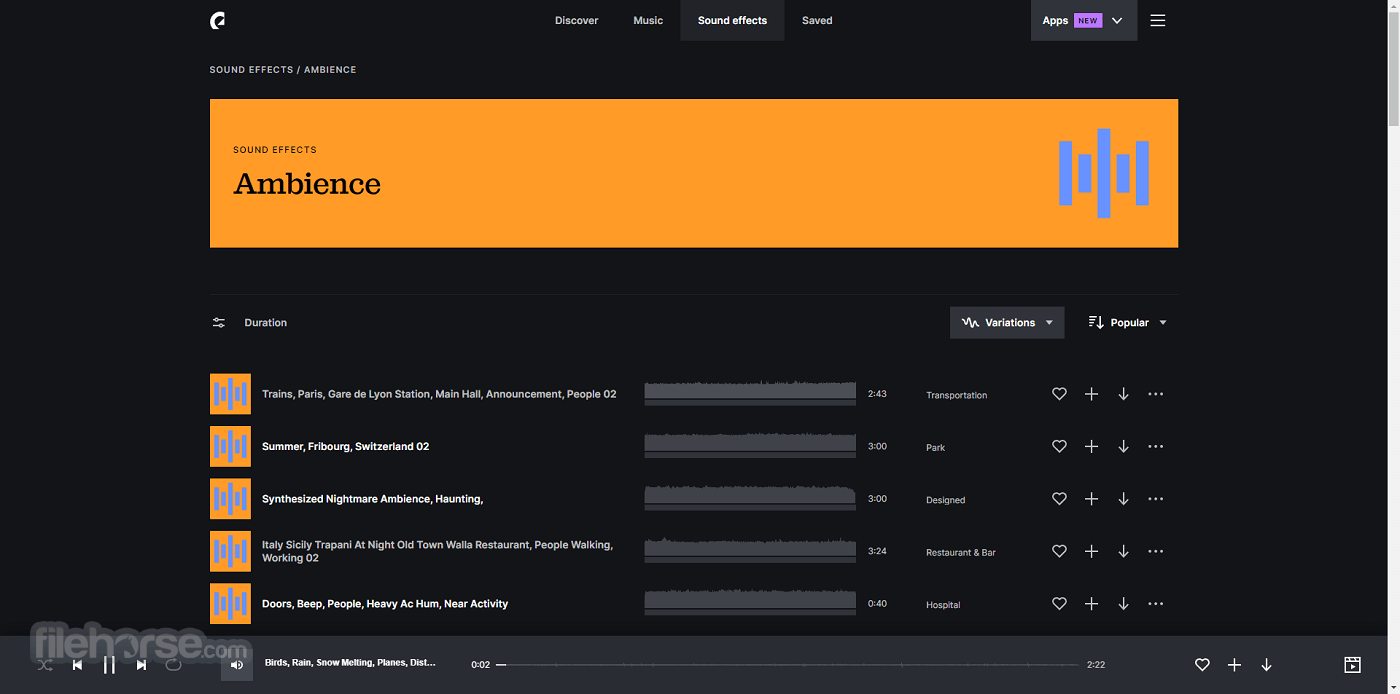
Task: Open the Duration filter
Action: tap(265, 323)
